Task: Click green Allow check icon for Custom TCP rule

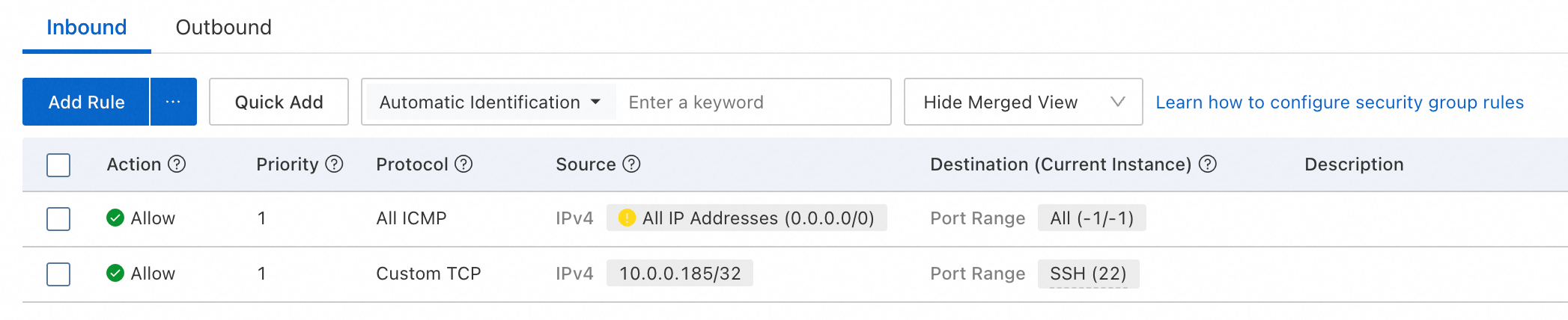Action: coord(115,274)
